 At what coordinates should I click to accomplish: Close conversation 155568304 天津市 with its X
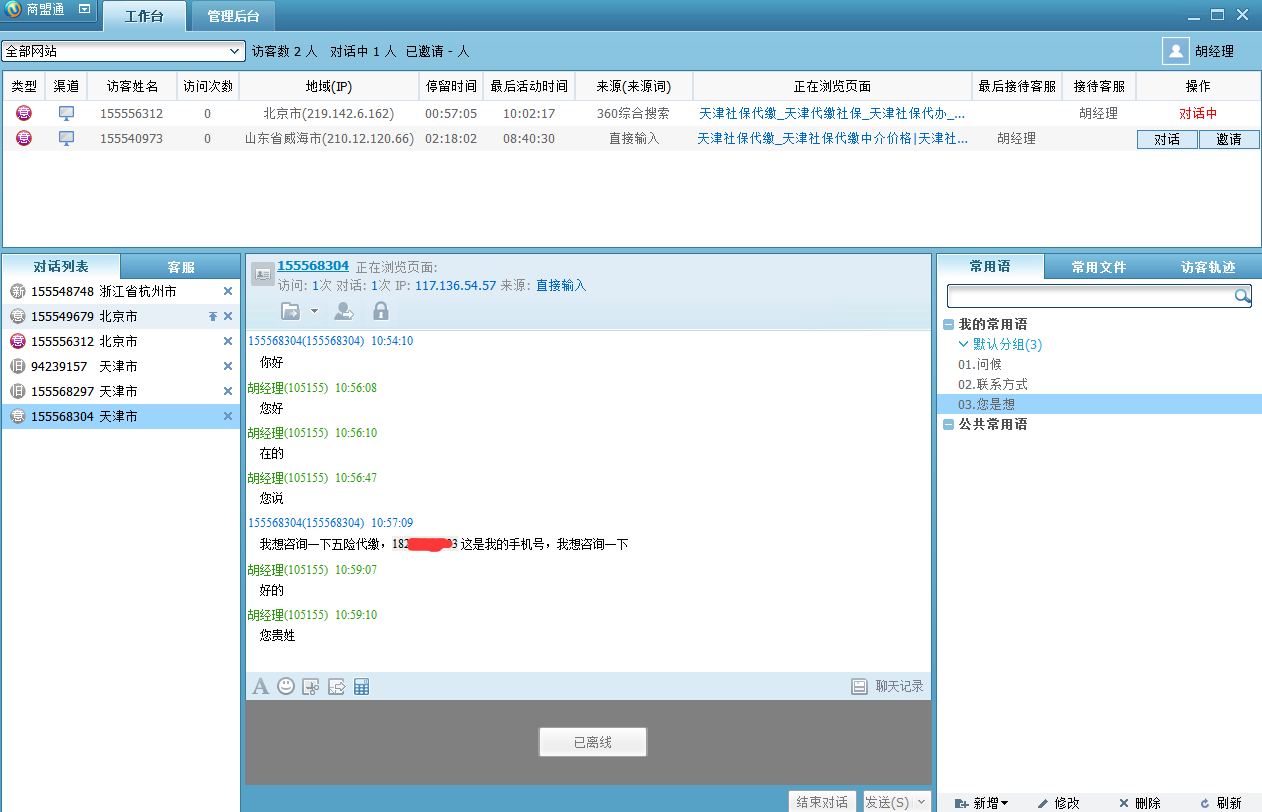(228, 416)
